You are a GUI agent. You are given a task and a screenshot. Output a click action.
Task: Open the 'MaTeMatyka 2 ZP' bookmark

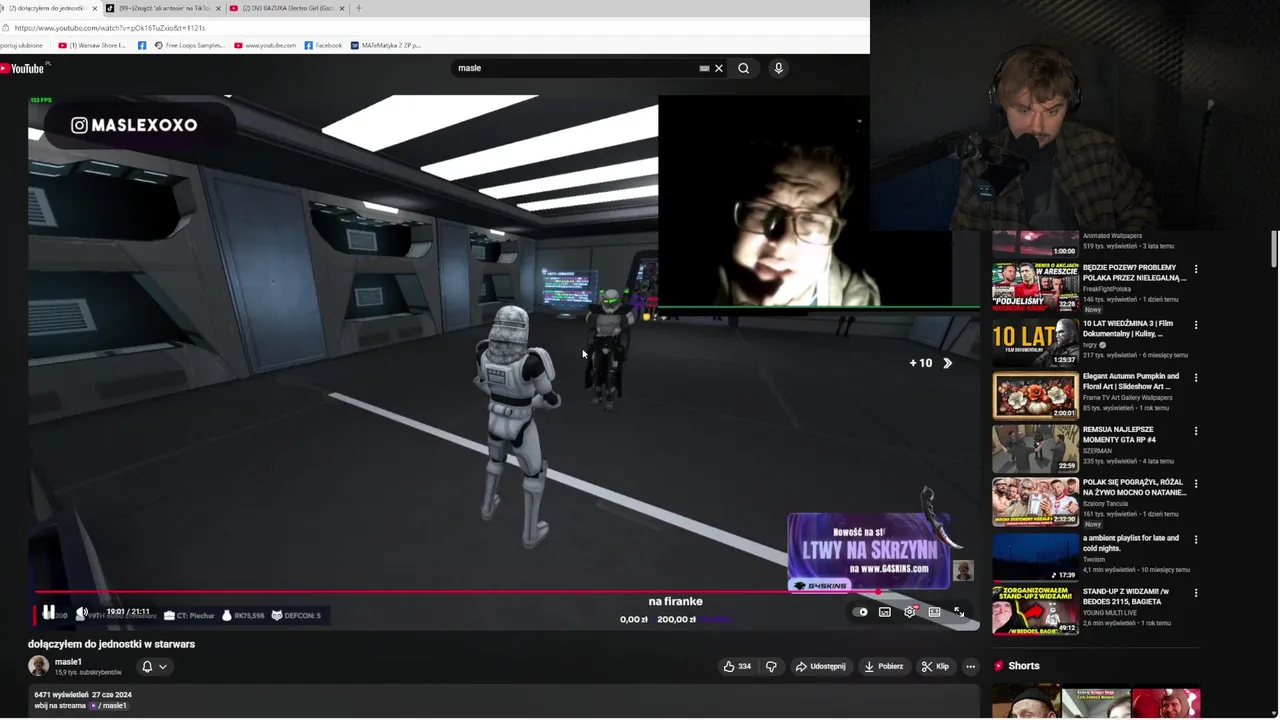386,45
